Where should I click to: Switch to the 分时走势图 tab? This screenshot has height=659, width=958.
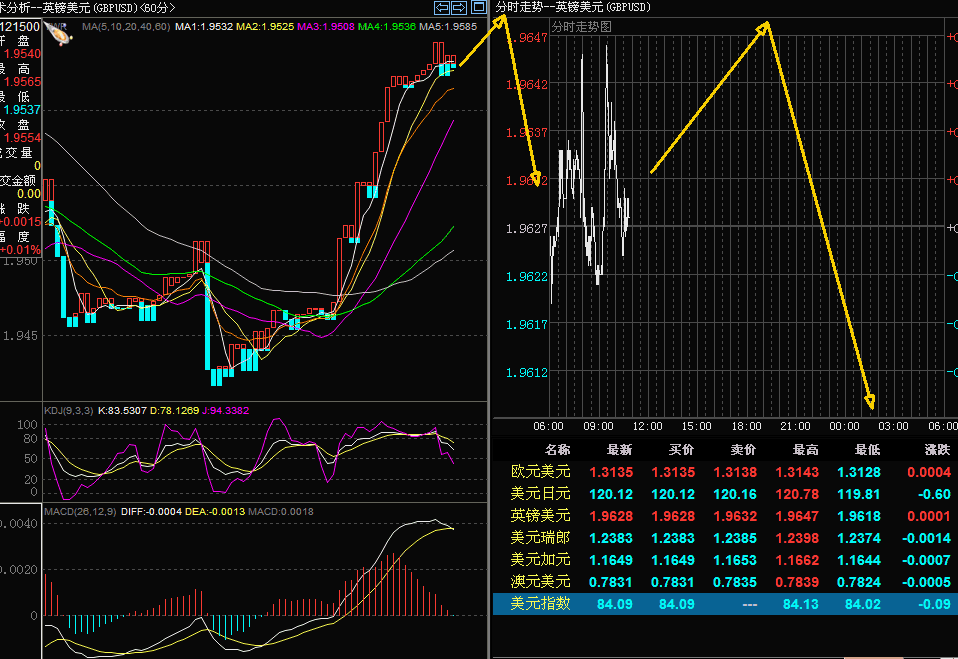point(581,26)
